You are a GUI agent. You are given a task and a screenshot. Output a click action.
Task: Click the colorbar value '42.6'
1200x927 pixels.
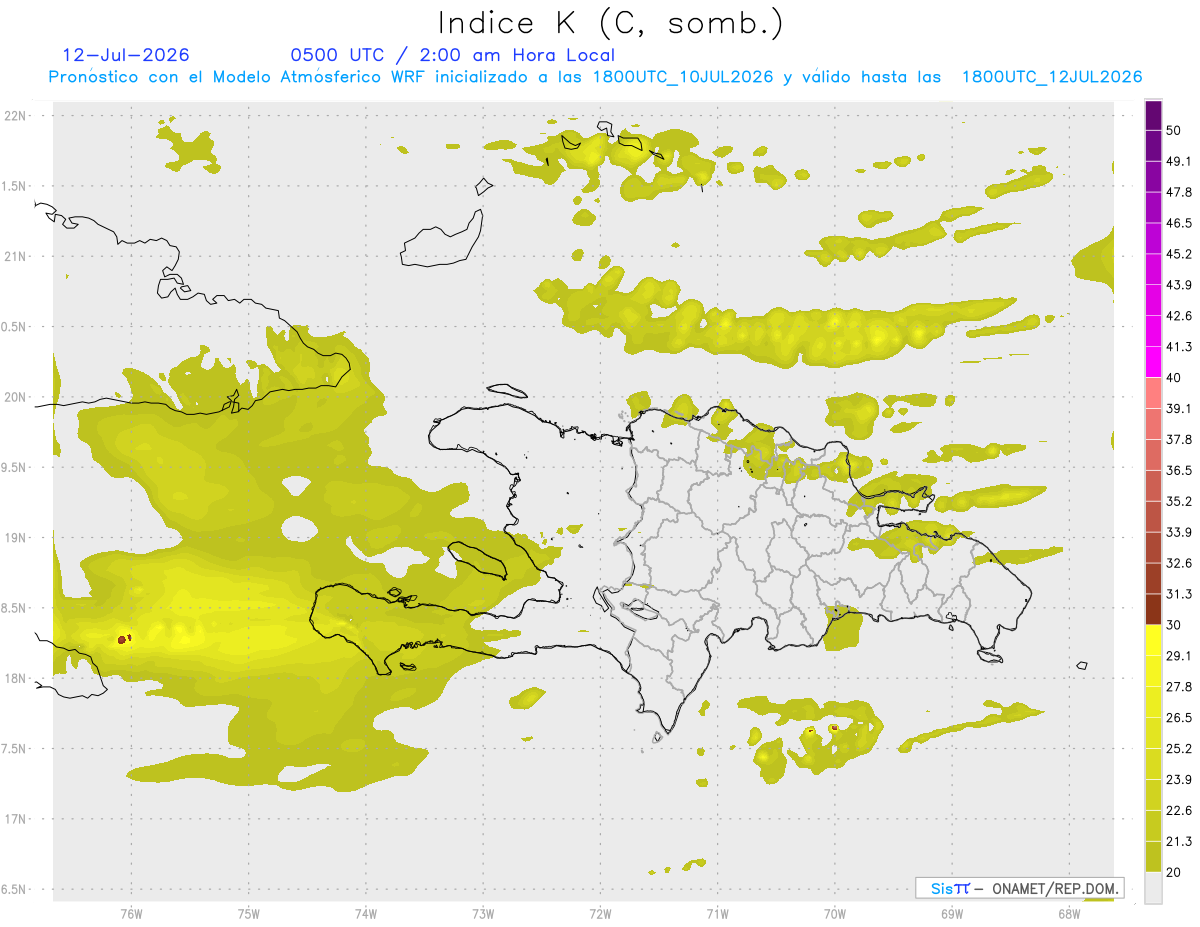pos(1179,316)
